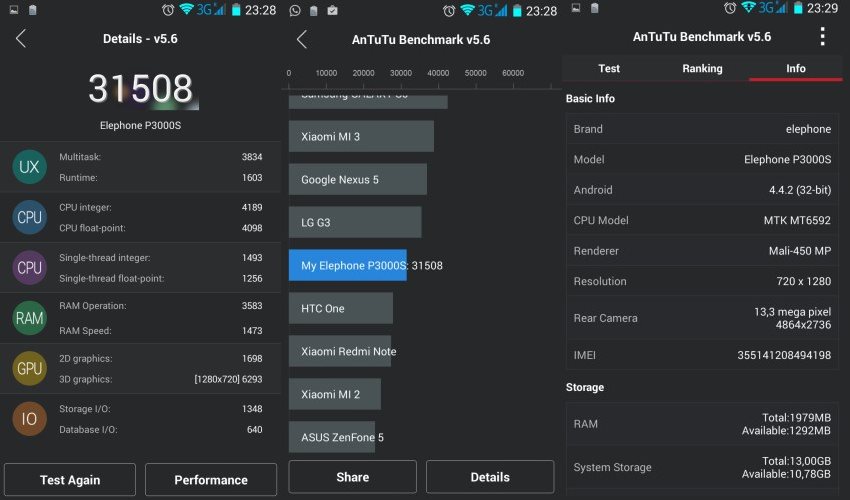Tap the purple CPU single-thread icon

(x=29, y=268)
